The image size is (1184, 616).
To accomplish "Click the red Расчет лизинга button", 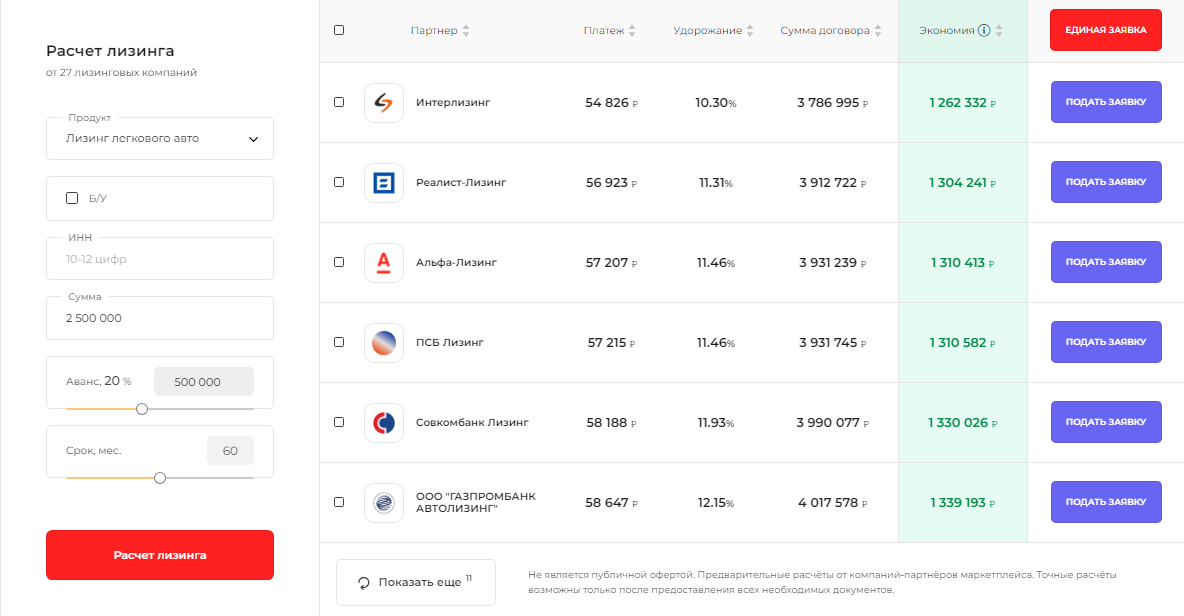I will (x=160, y=555).
